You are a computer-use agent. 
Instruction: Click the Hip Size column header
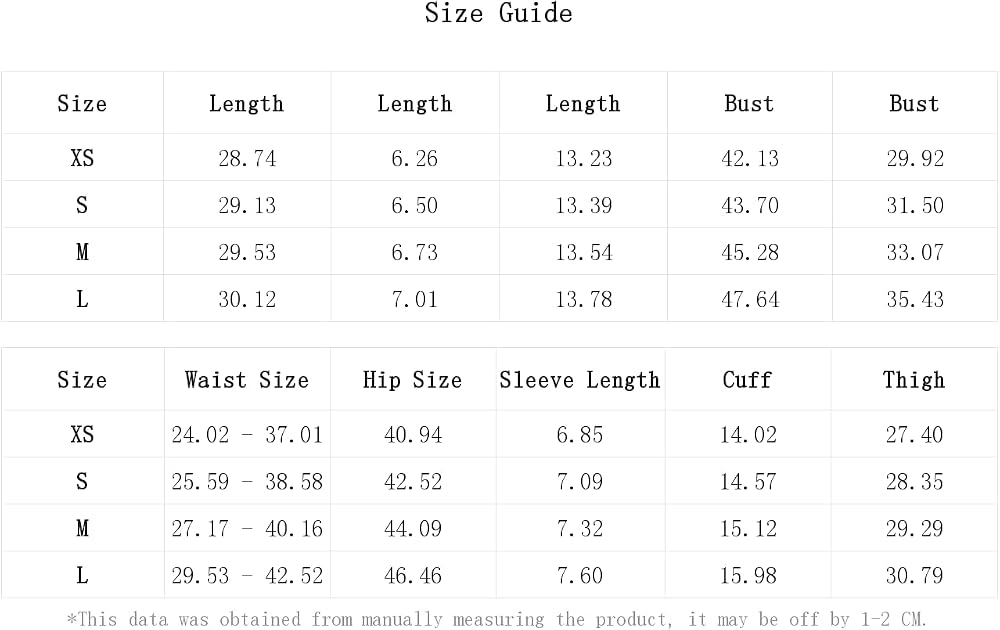tap(413, 380)
